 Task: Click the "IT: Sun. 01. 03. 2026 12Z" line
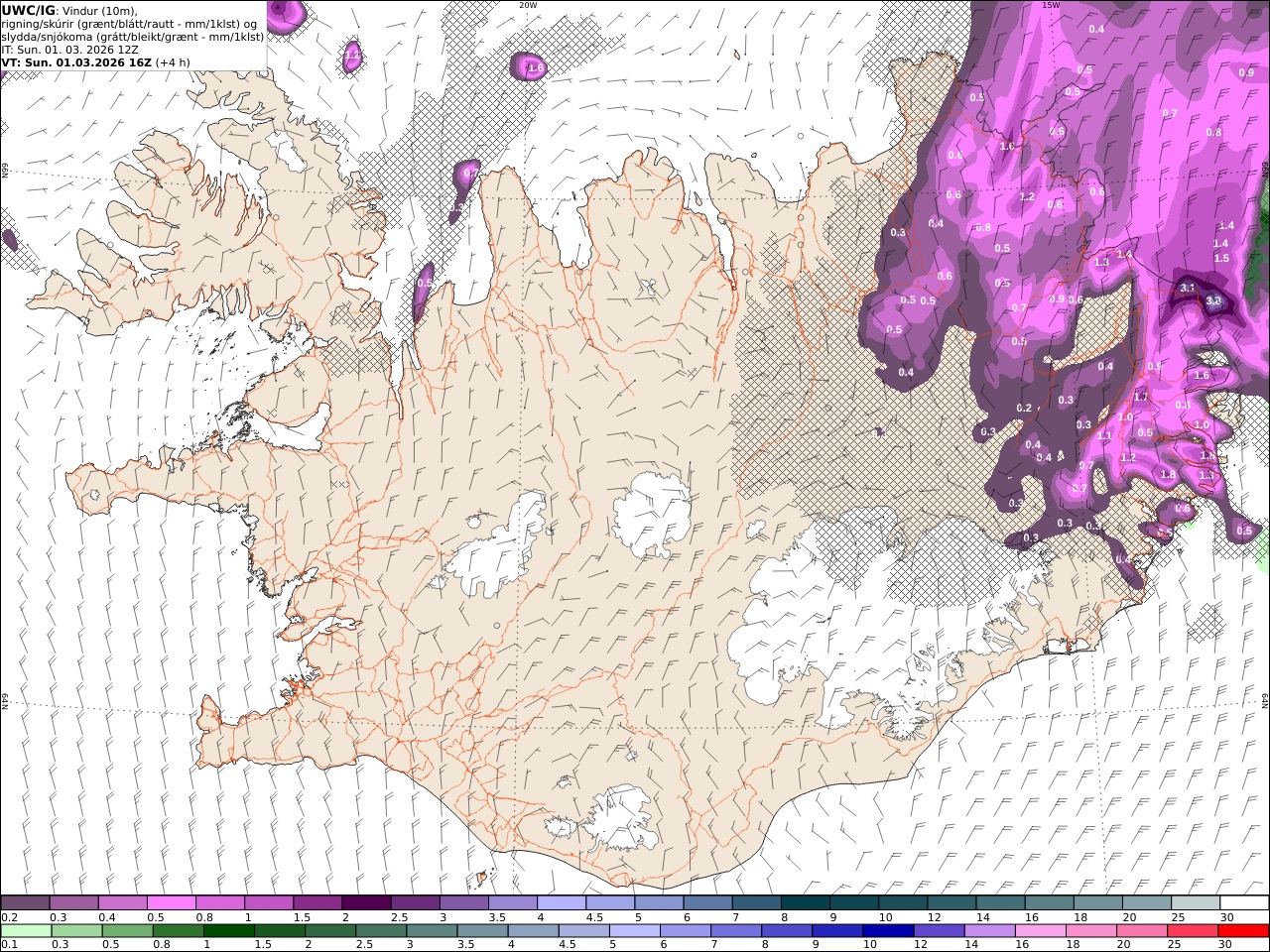(70, 49)
